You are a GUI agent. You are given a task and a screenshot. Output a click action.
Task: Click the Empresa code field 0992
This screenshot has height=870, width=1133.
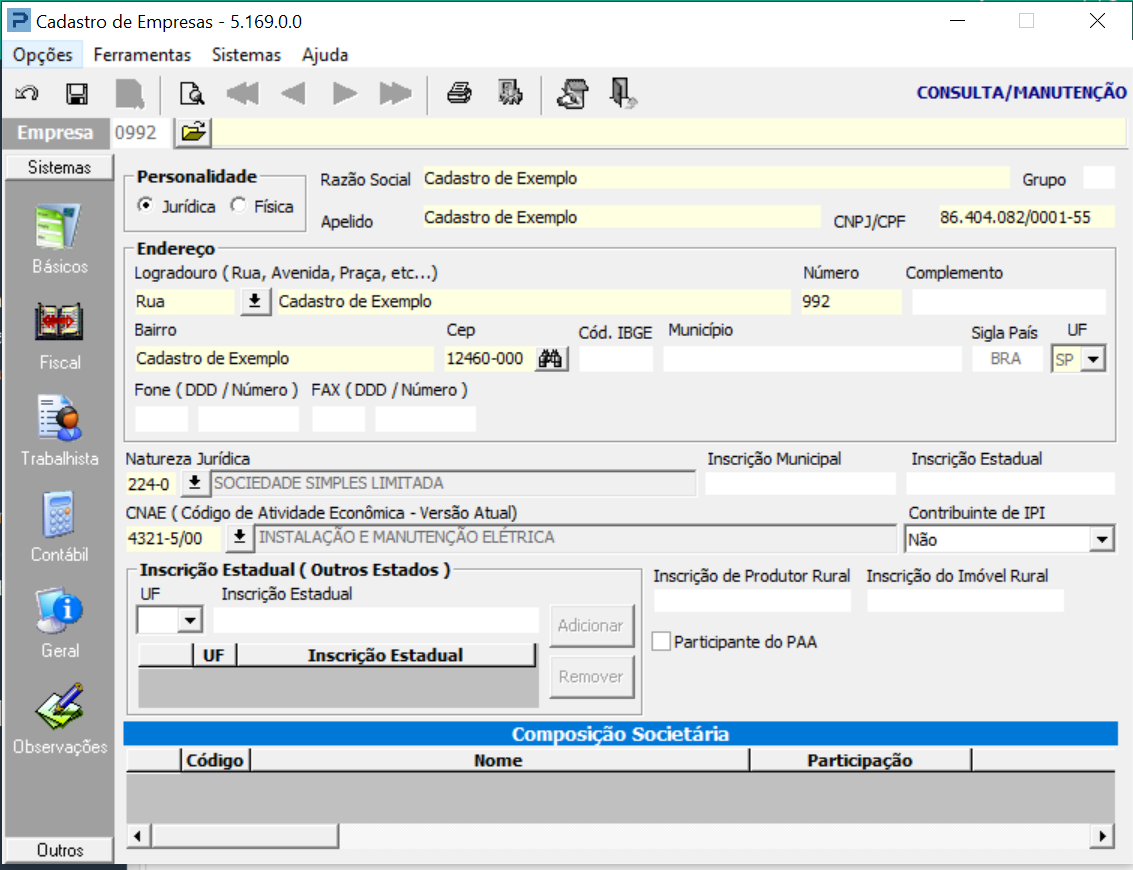(141, 132)
